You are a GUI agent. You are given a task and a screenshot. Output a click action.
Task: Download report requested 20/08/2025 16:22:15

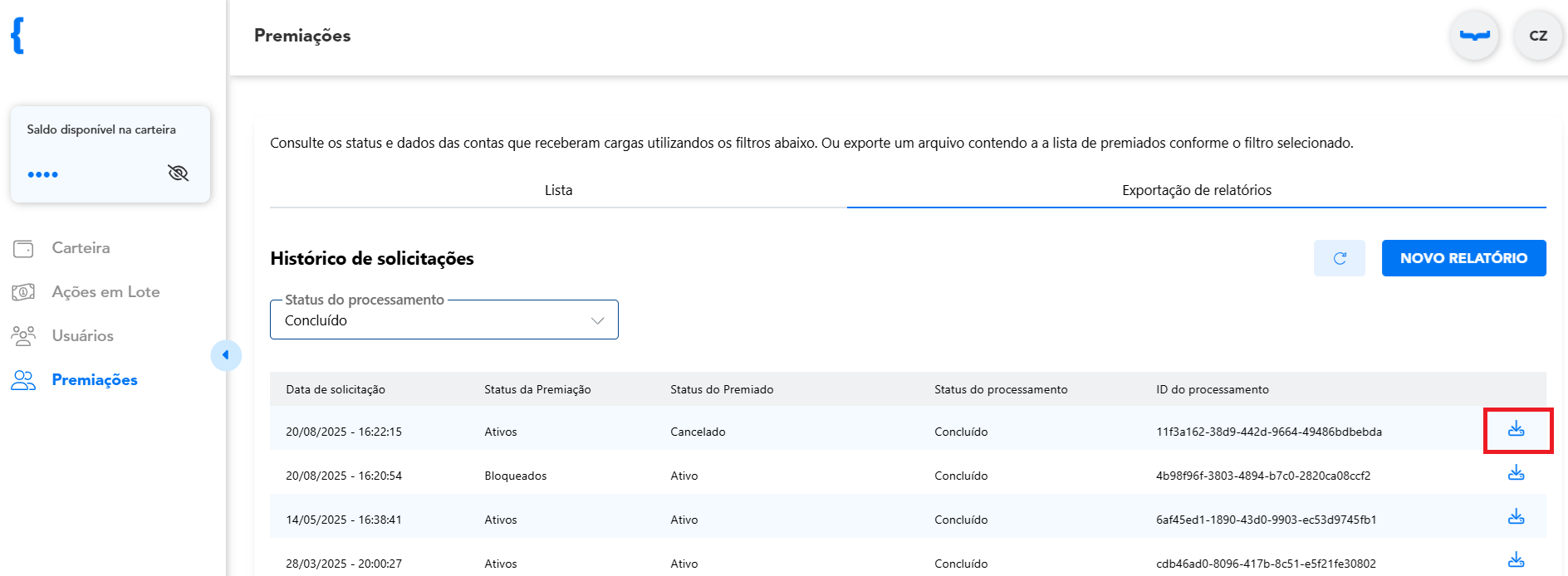tap(1517, 429)
